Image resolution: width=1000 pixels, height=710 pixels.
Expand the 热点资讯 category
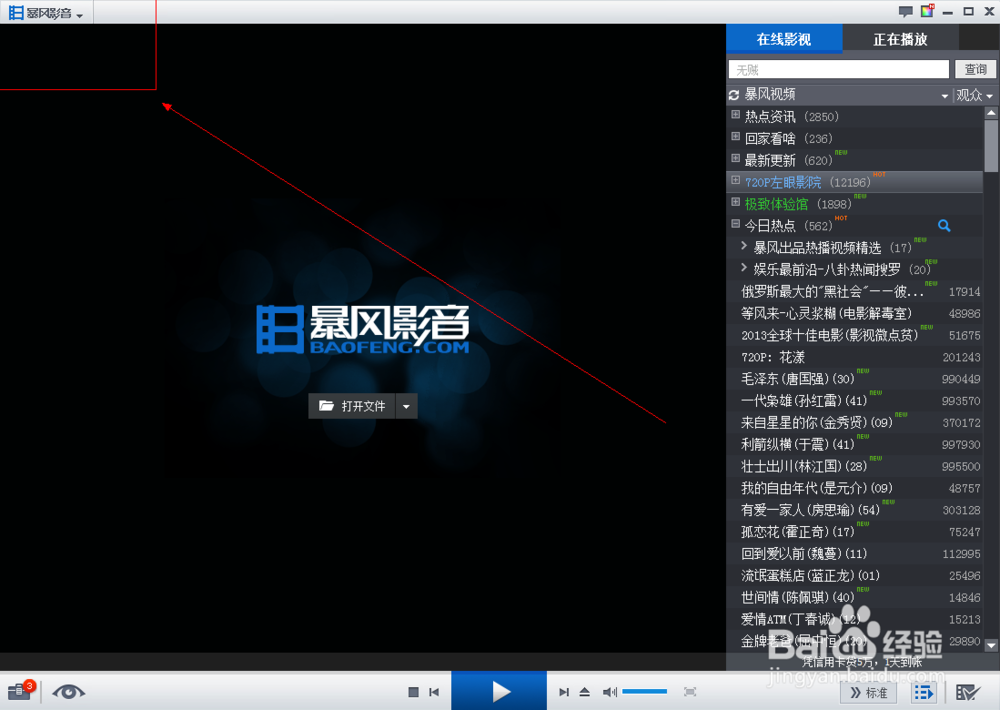735,115
